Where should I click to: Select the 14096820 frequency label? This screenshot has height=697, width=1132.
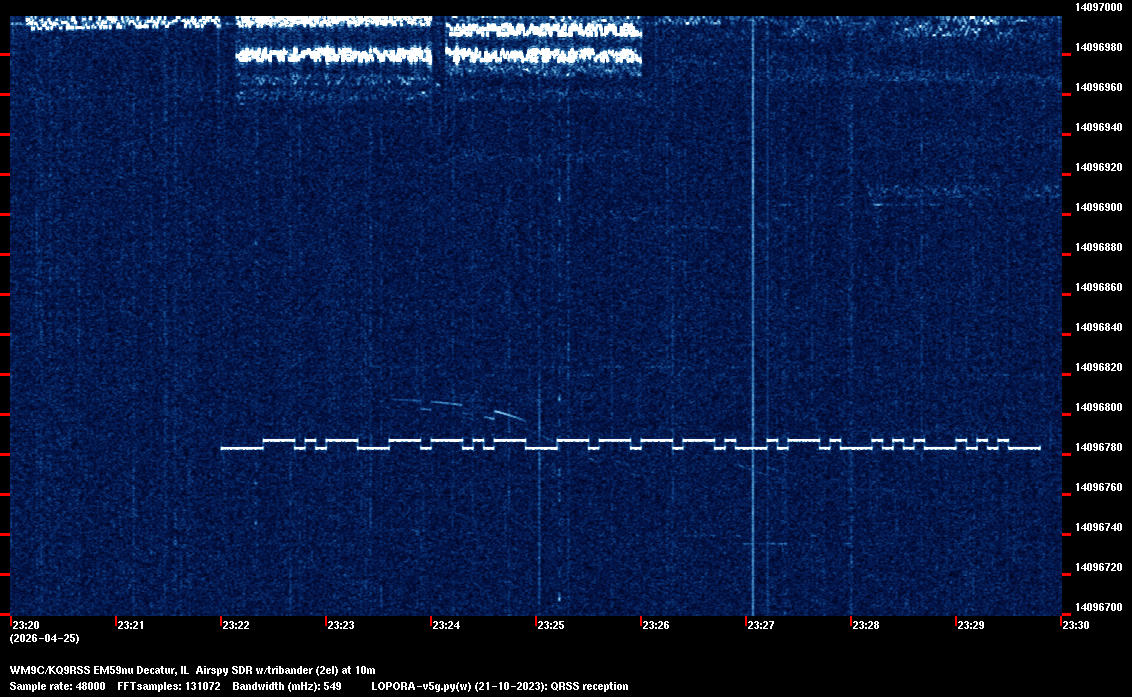[1099, 368]
